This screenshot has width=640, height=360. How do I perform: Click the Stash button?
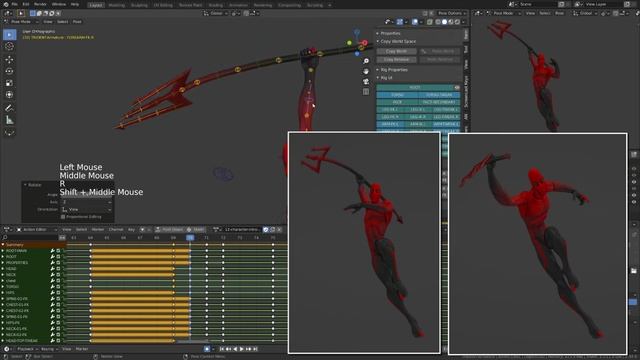pyautogui.click(x=195, y=229)
